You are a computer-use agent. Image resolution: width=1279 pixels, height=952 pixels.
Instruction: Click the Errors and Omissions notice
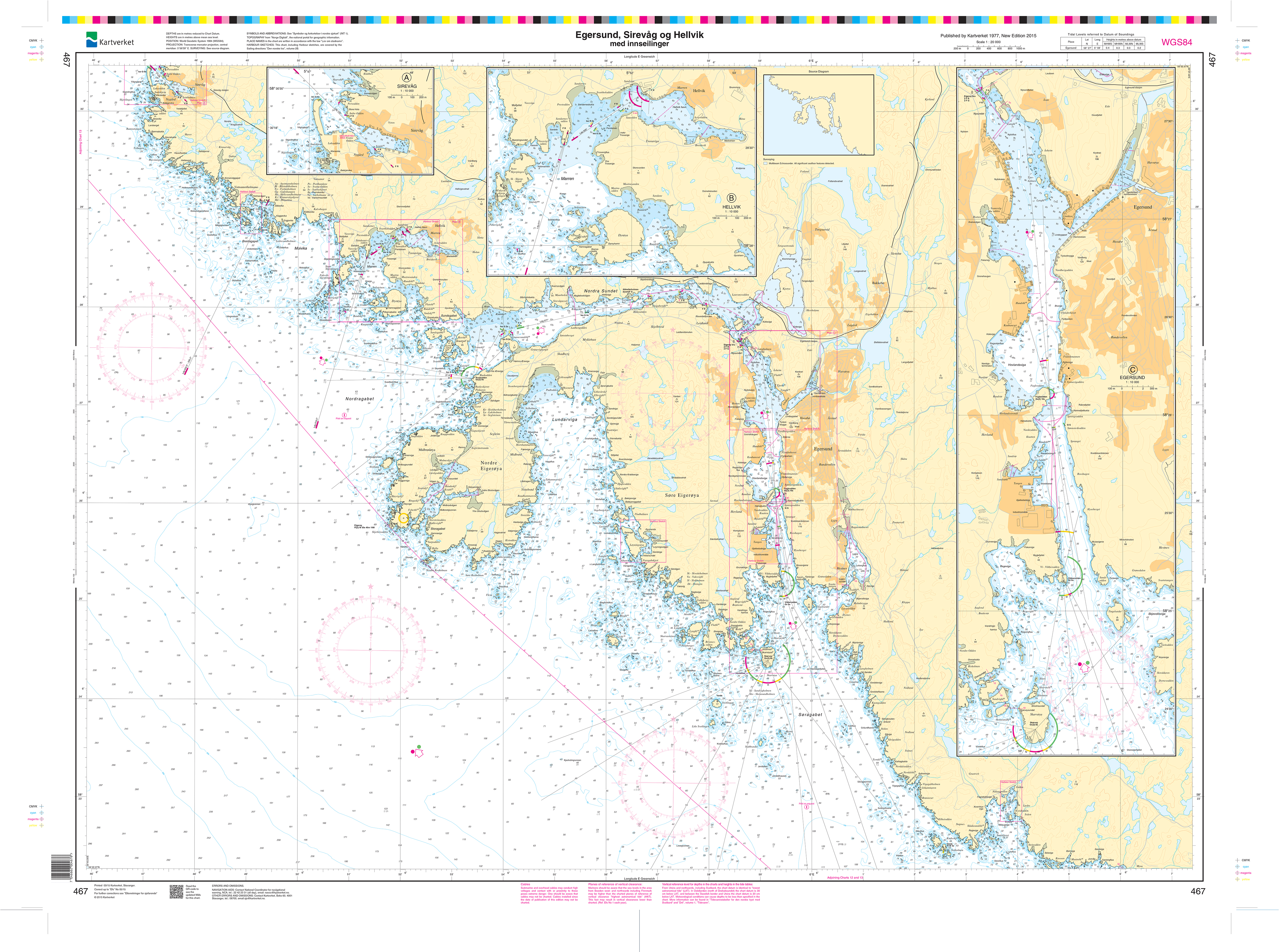point(252,893)
